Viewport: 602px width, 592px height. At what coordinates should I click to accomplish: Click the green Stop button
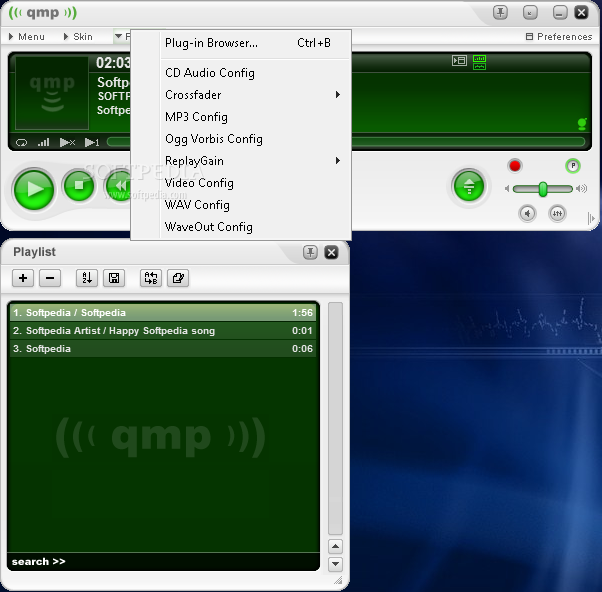pyautogui.click(x=79, y=186)
